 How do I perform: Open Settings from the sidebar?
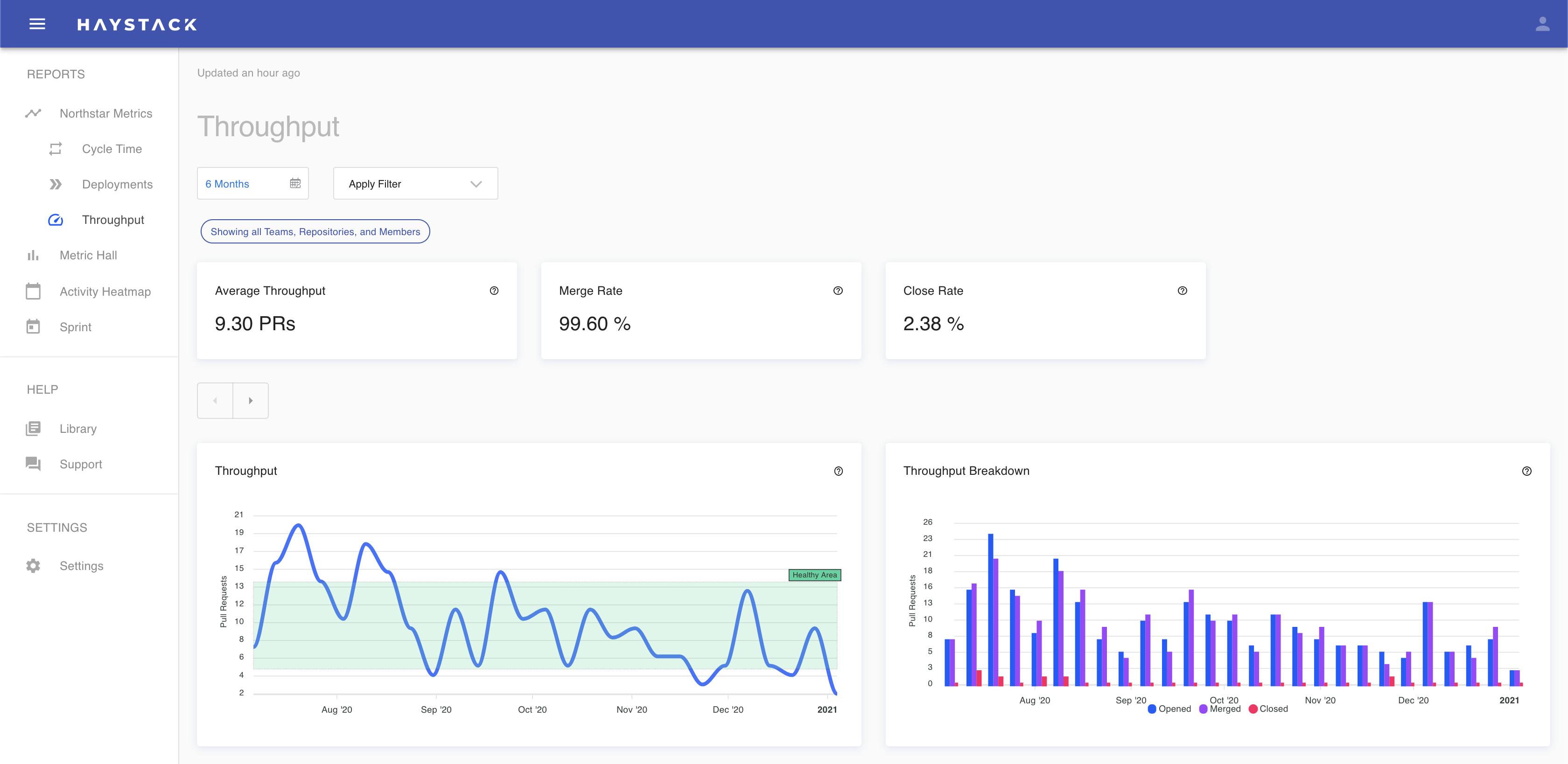coord(81,566)
